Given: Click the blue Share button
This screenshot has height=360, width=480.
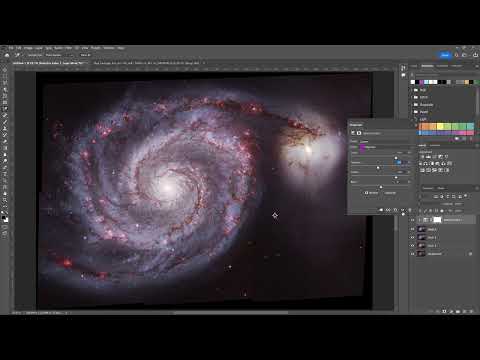Looking at the screenshot, I should click(445, 55).
